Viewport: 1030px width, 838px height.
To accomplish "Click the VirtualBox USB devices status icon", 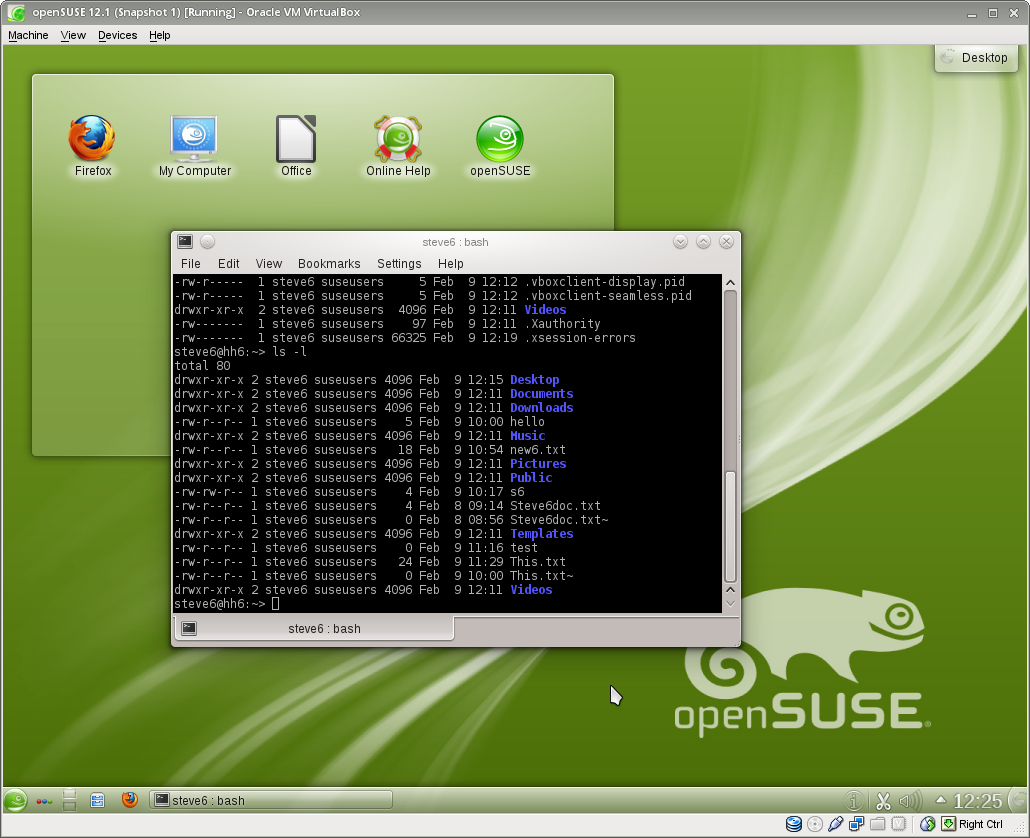I will (x=836, y=824).
